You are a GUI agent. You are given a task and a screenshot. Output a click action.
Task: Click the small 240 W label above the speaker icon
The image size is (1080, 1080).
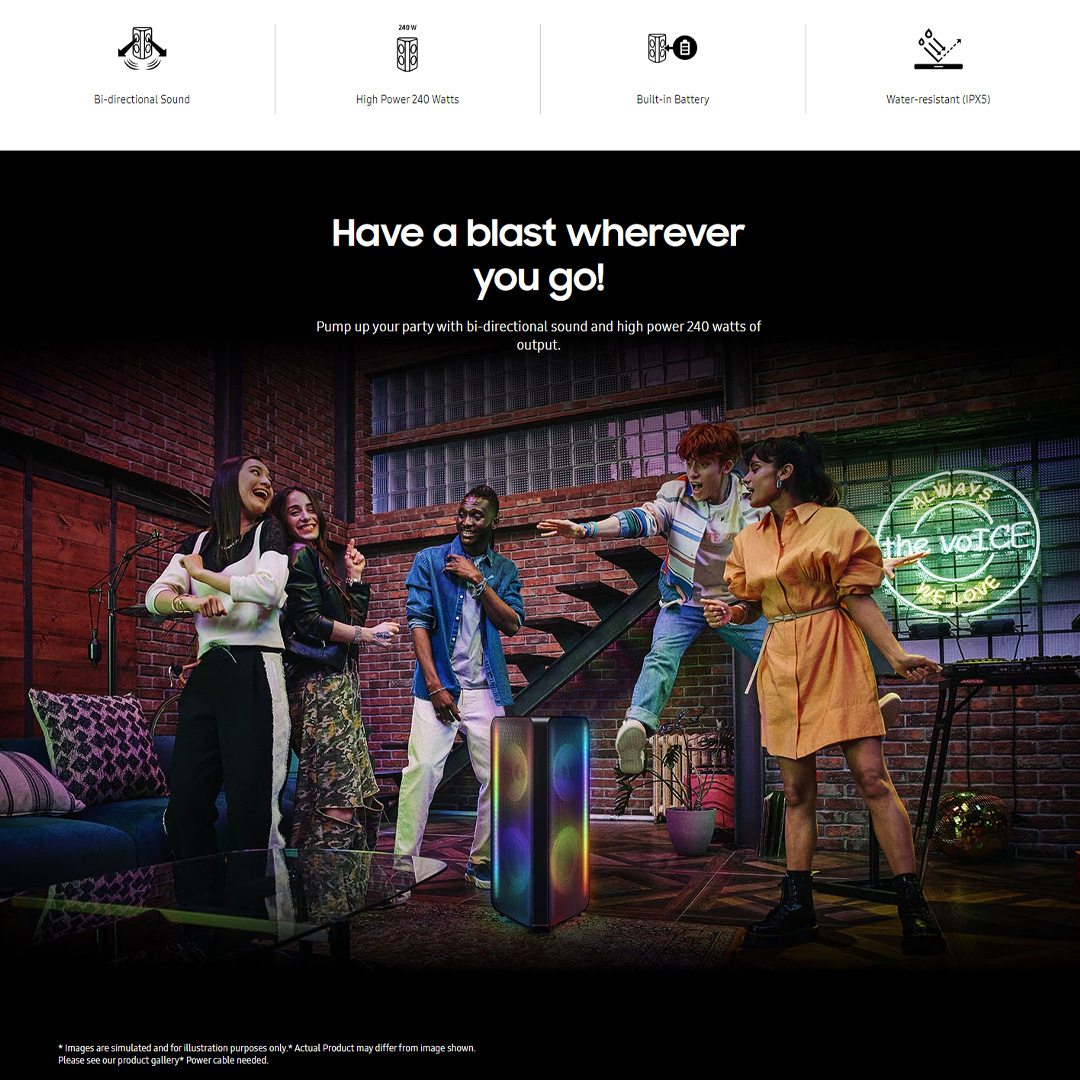click(407, 28)
